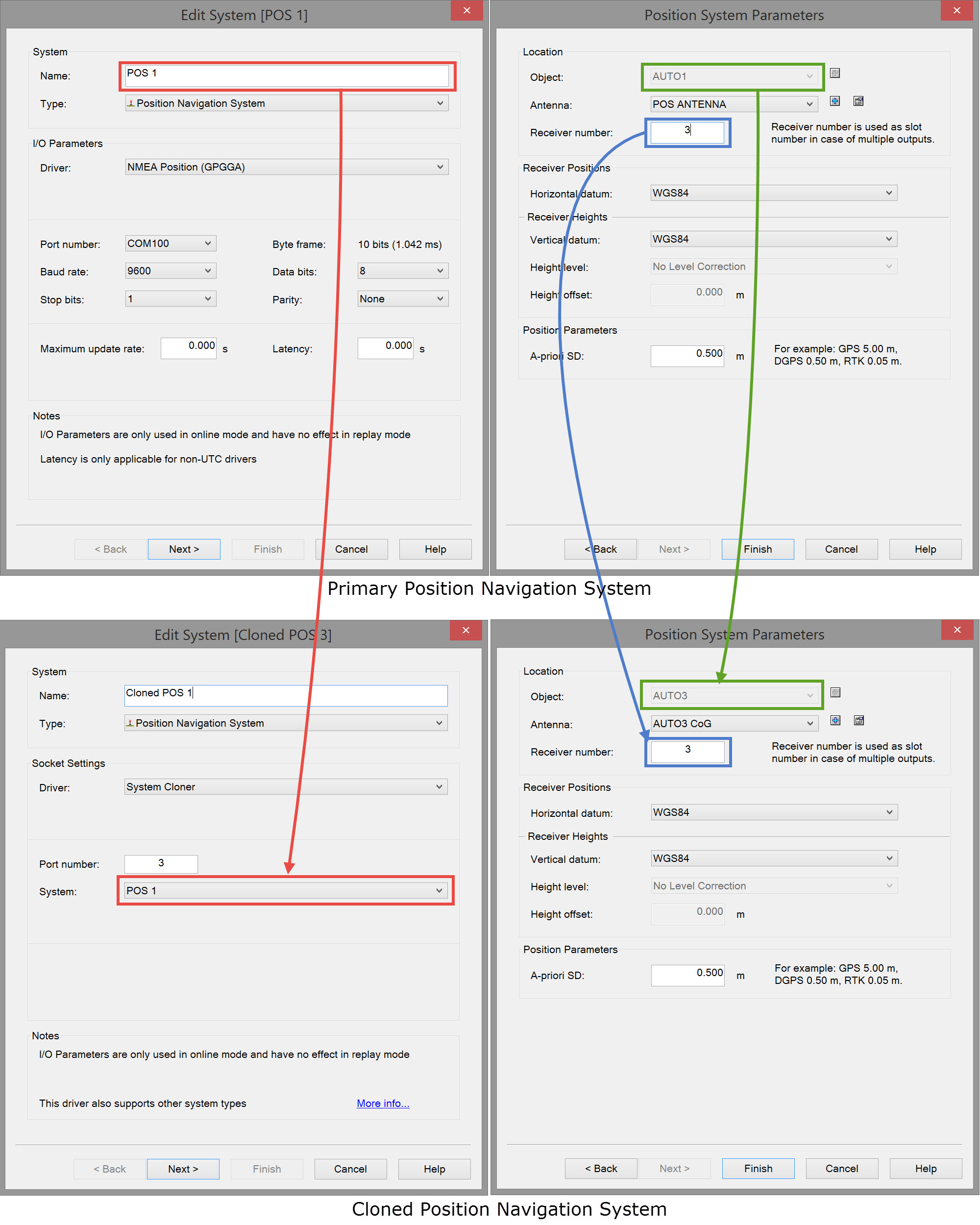The height and width of the screenshot is (1225, 980).
Task: Click the Maximum update rate field
Action: (x=188, y=348)
